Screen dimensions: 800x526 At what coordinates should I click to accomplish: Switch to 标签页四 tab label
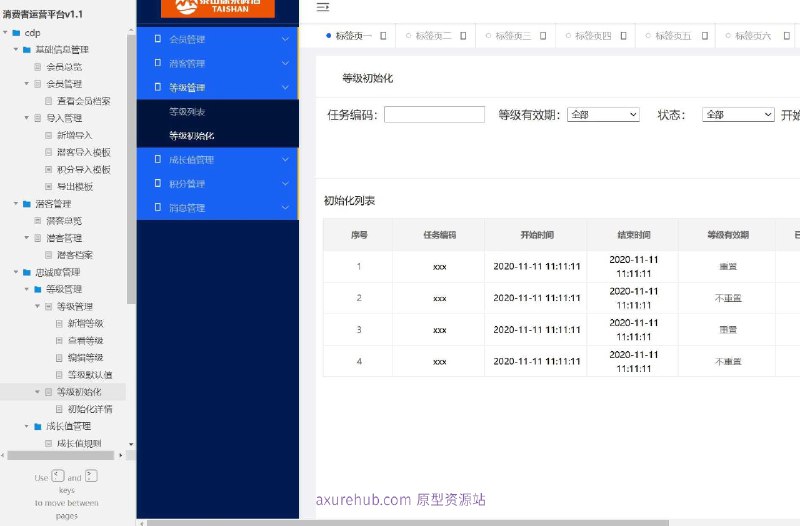point(593,36)
